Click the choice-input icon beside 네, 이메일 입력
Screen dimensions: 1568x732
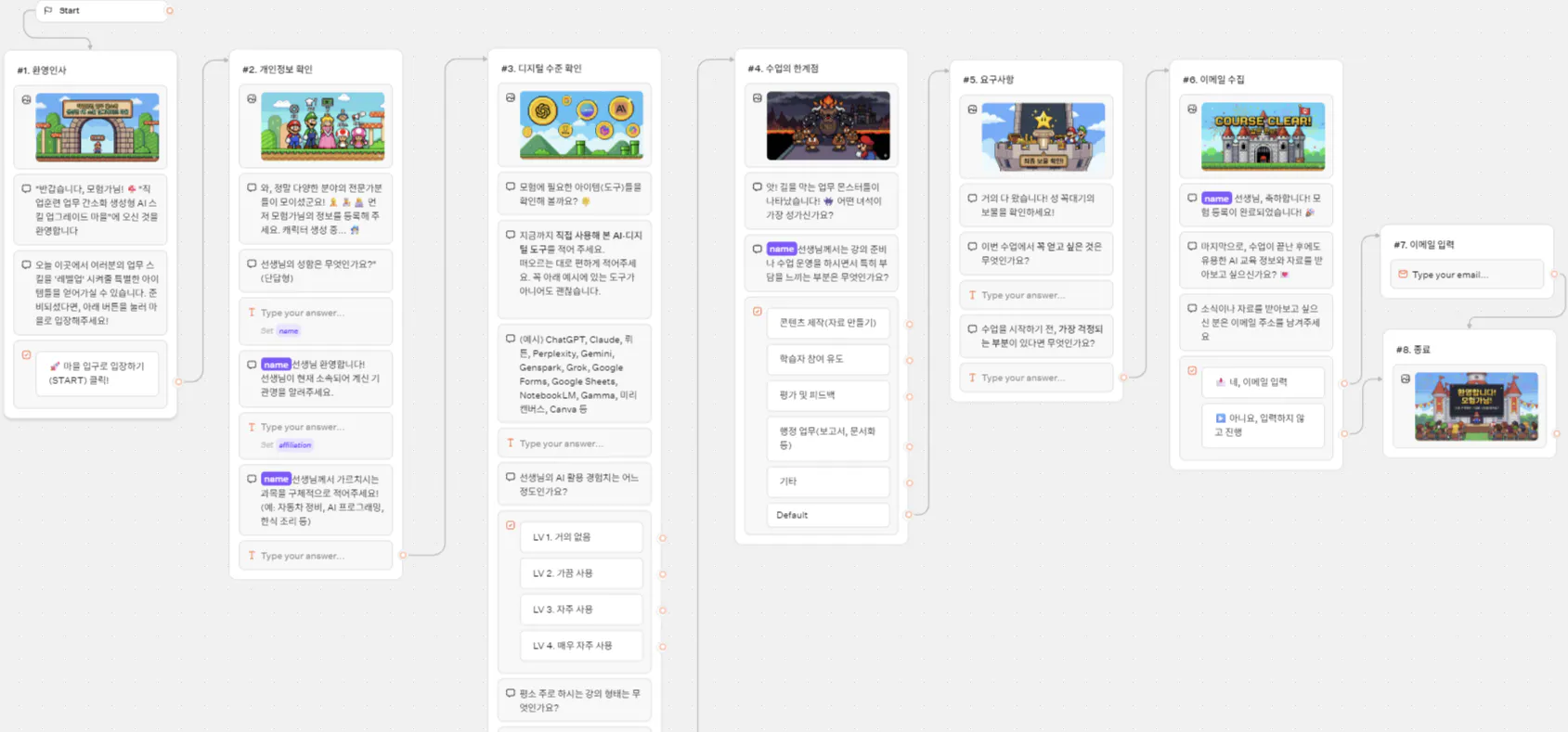pyautogui.click(x=1192, y=371)
